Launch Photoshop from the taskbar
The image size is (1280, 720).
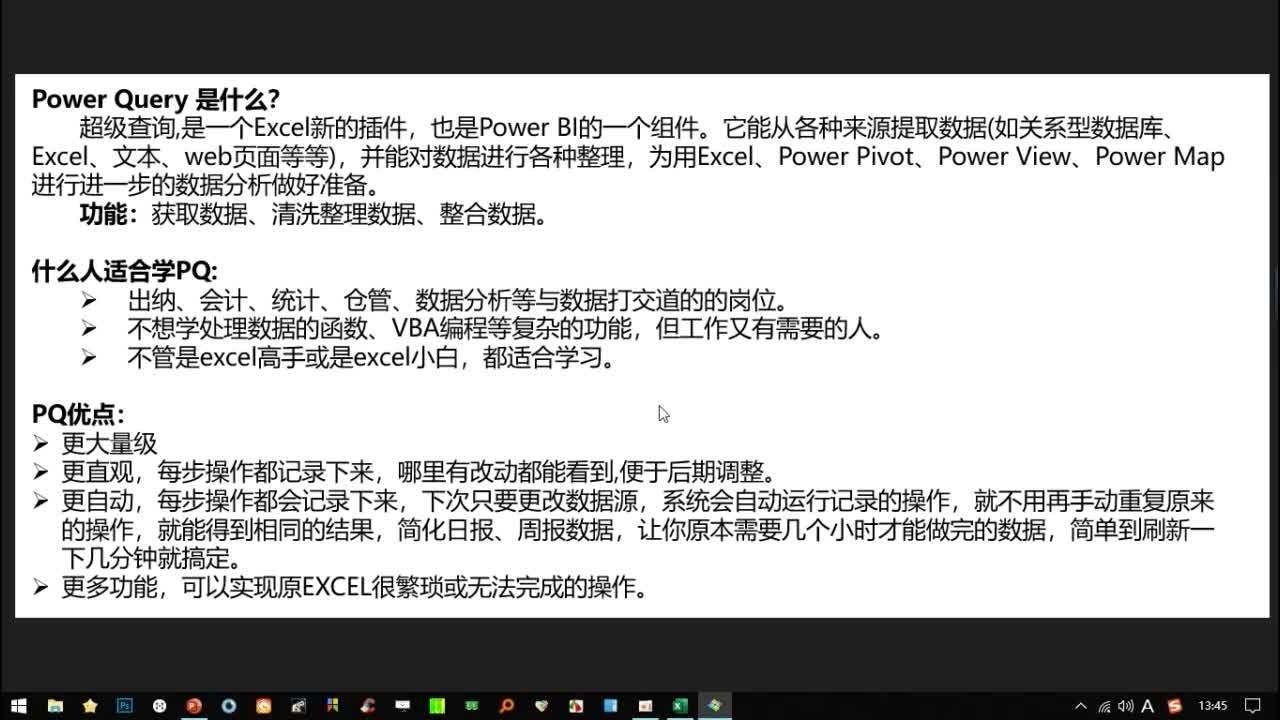pos(124,705)
